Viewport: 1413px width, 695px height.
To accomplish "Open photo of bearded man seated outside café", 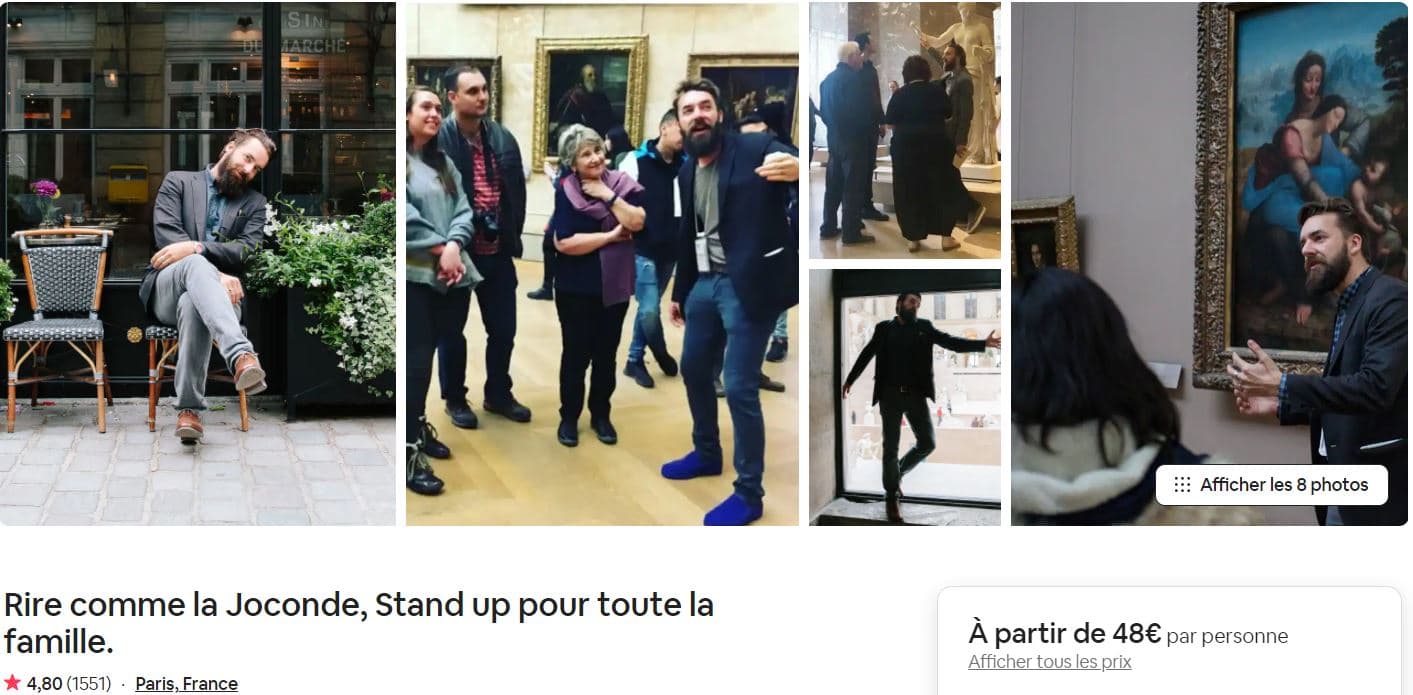I will tap(198, 263).
